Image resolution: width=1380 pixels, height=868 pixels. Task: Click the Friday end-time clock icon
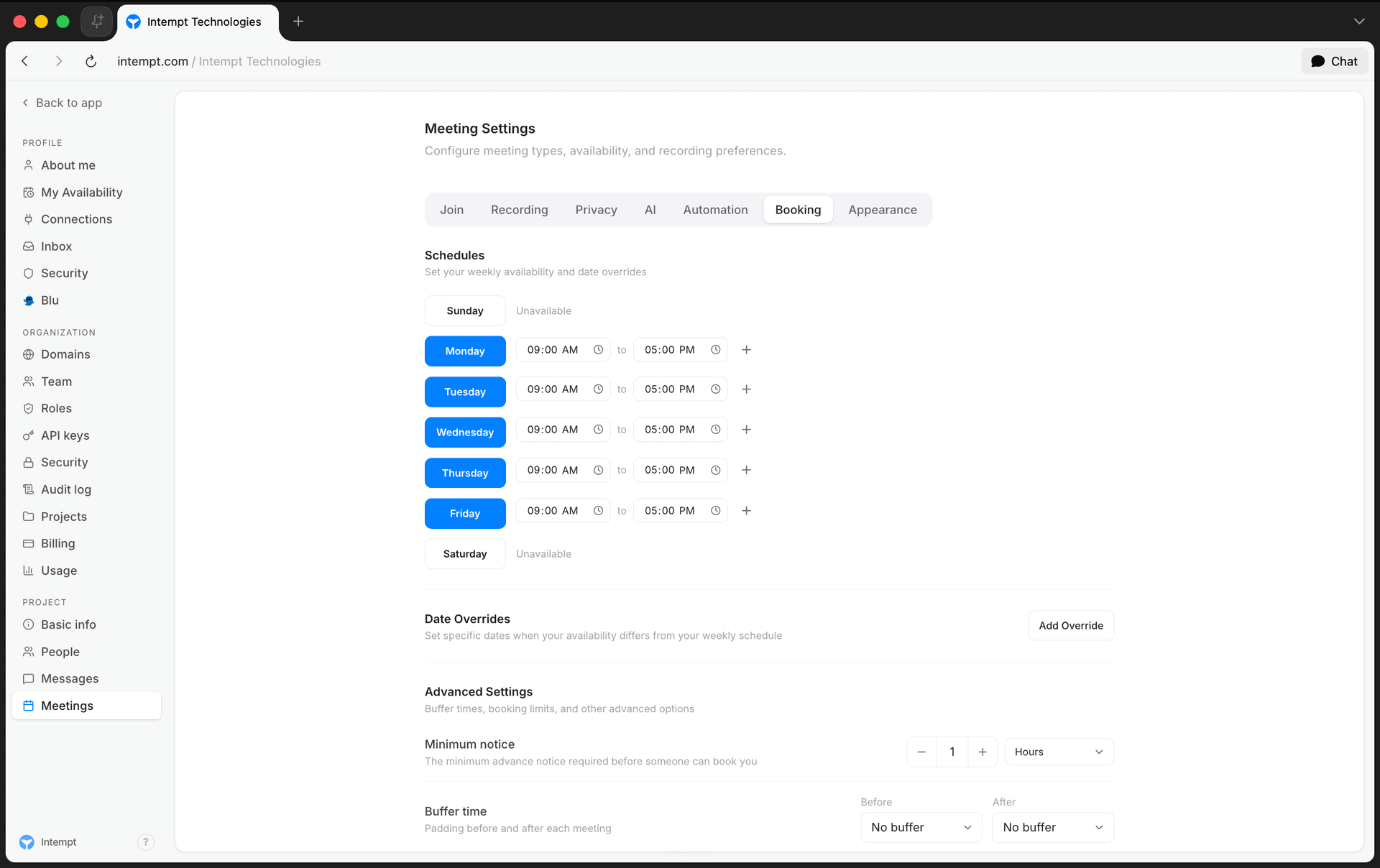[x=716, y=511]
